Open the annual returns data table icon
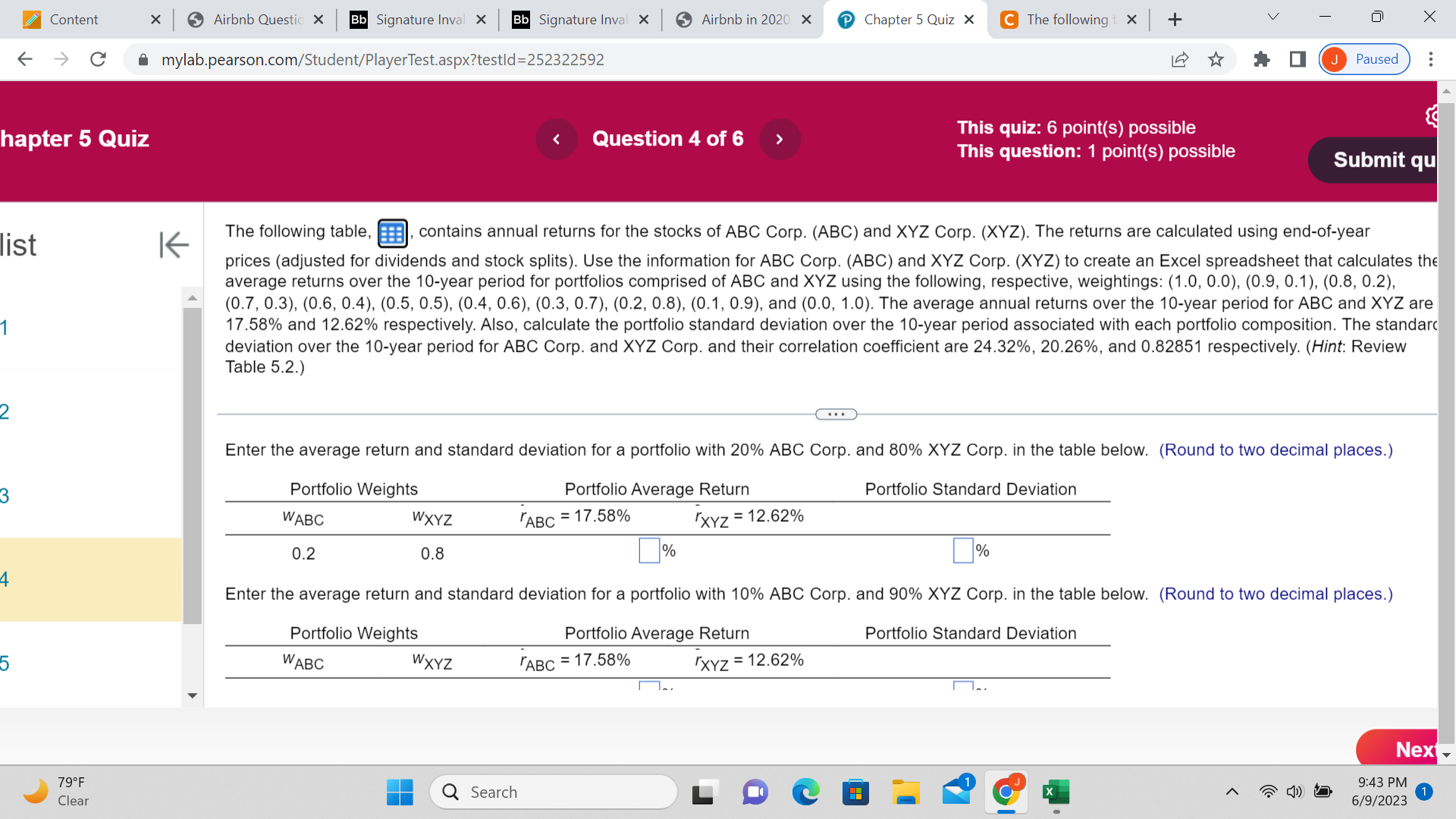This screenshot has width=1456, height=819. coord(391,233)
